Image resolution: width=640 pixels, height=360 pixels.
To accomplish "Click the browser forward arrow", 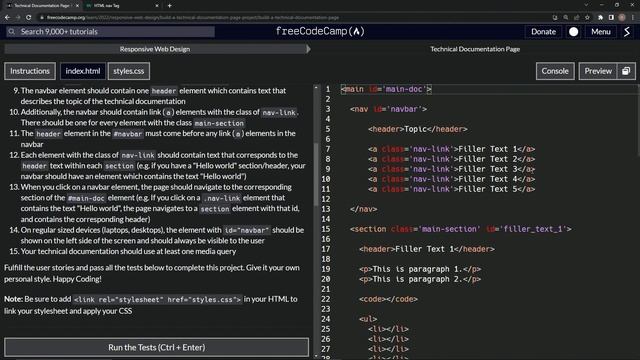I will (18, 18).
